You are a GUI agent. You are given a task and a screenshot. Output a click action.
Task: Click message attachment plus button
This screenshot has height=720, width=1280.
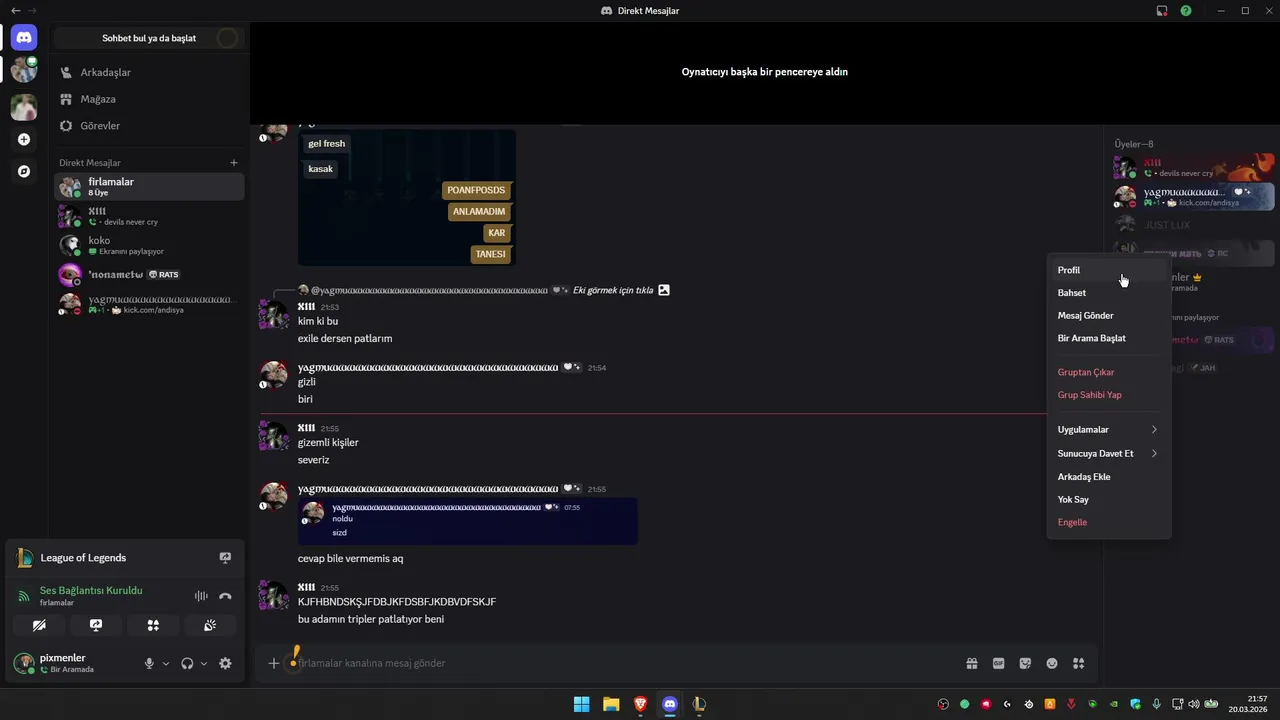(273, 663)
